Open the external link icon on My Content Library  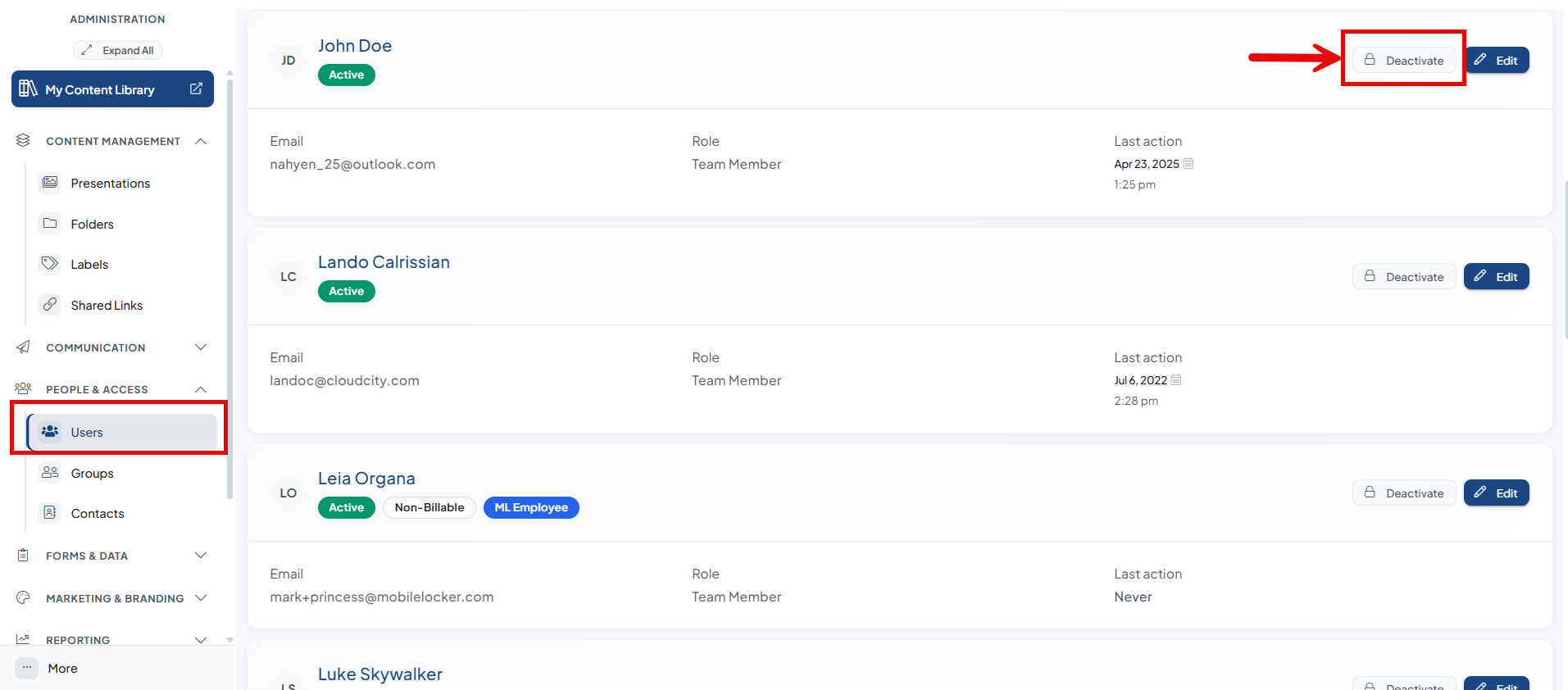click(196, 89)
